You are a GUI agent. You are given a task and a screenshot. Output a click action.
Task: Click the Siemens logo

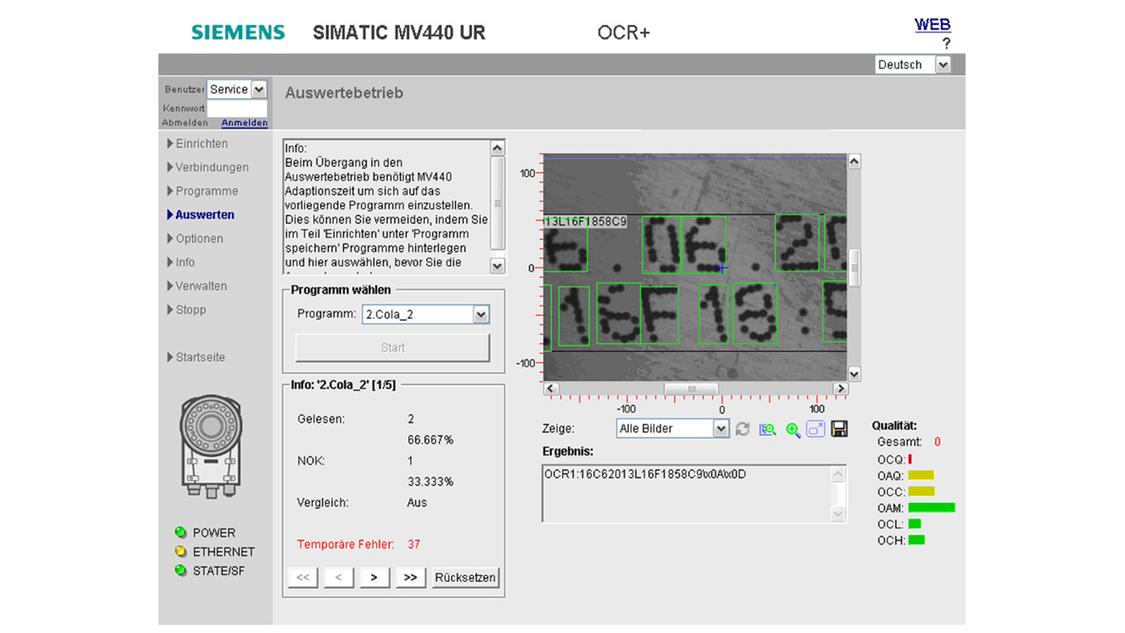238,32
